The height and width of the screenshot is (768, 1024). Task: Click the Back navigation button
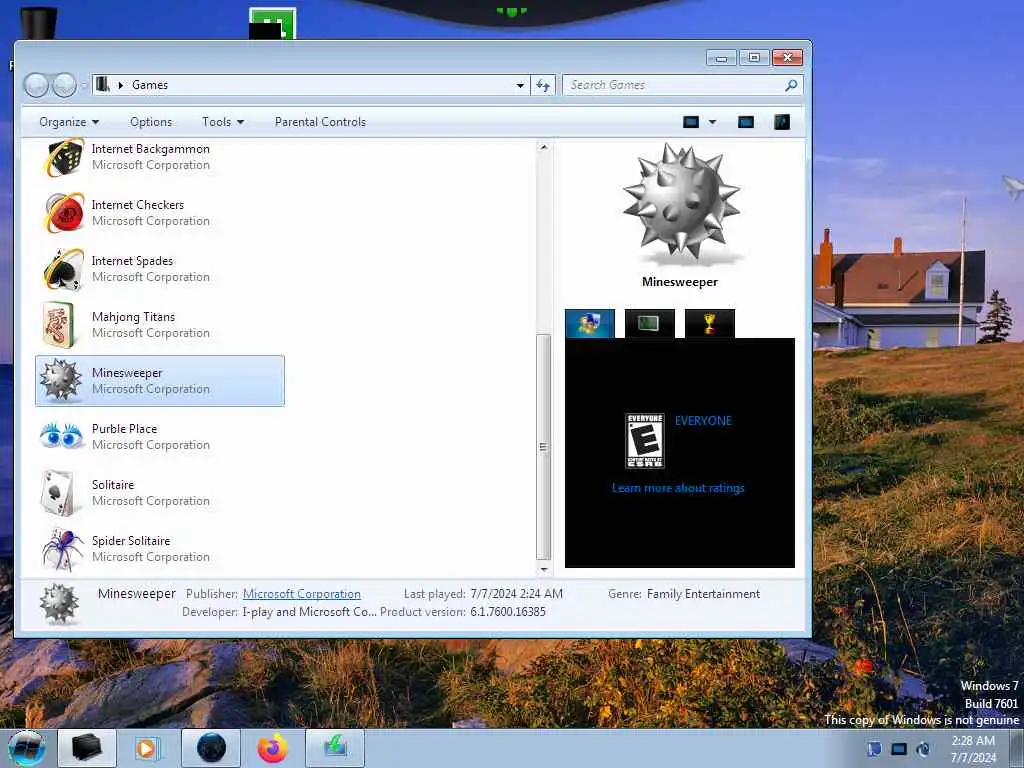pos(36,85)
